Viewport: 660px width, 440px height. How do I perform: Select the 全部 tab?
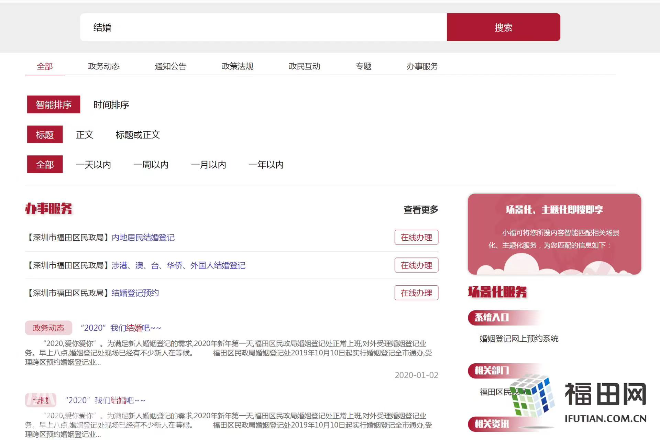[45, 66]
